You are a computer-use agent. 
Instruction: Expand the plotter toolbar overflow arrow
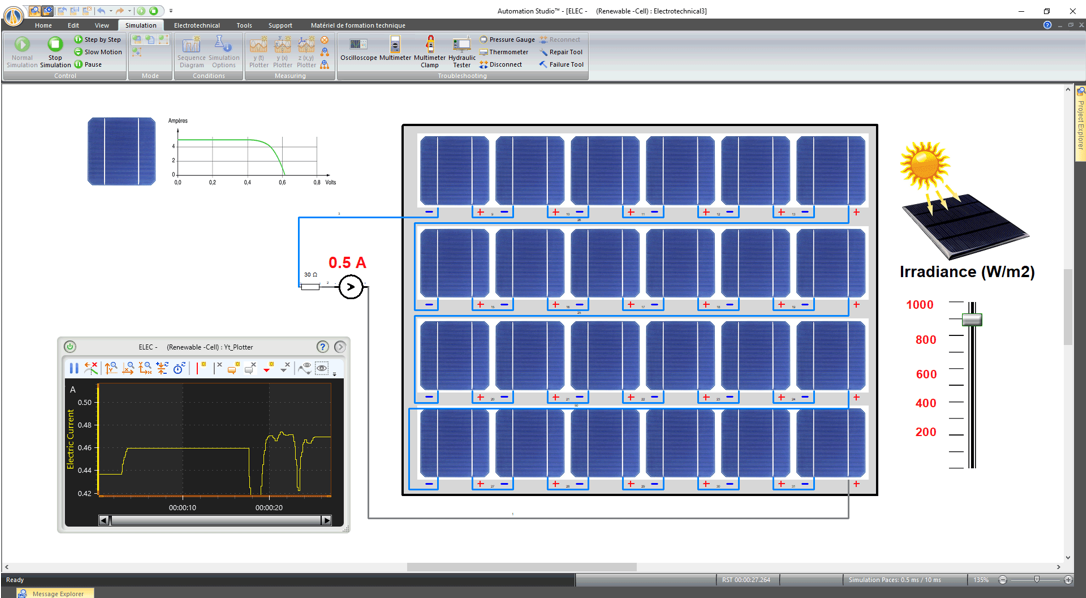(334, 372)
